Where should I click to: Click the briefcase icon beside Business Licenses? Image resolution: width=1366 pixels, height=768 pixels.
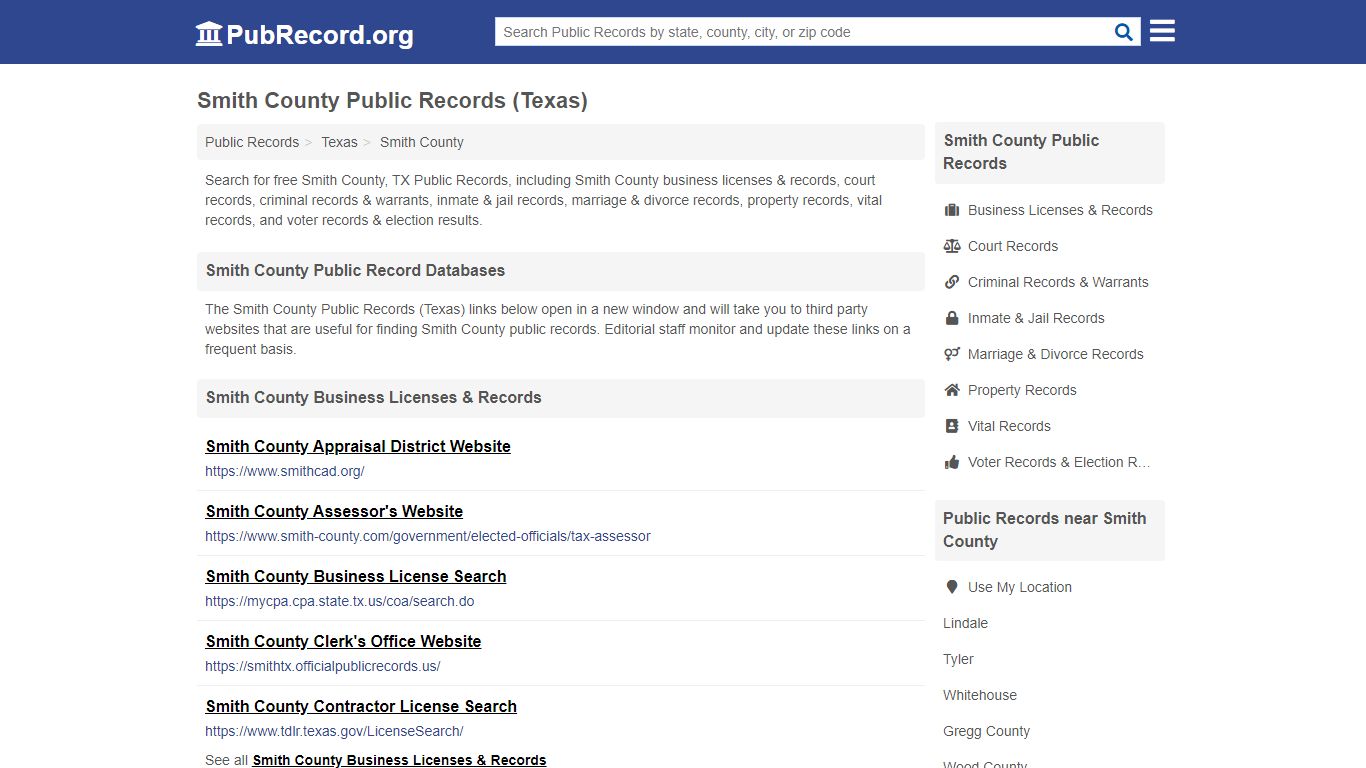pyautogui.click(x=952, y=210)
